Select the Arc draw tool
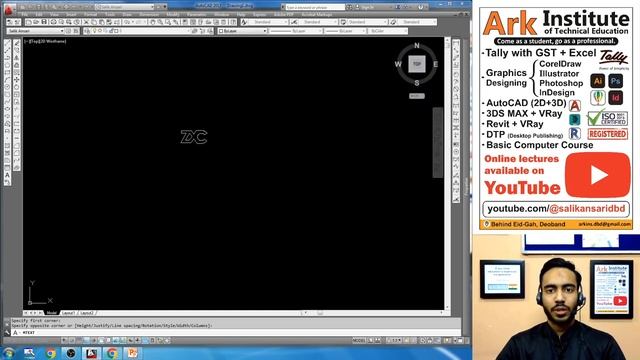Image resolution: width=640 pixels, height=360 pixels. (x=7, y=80)
